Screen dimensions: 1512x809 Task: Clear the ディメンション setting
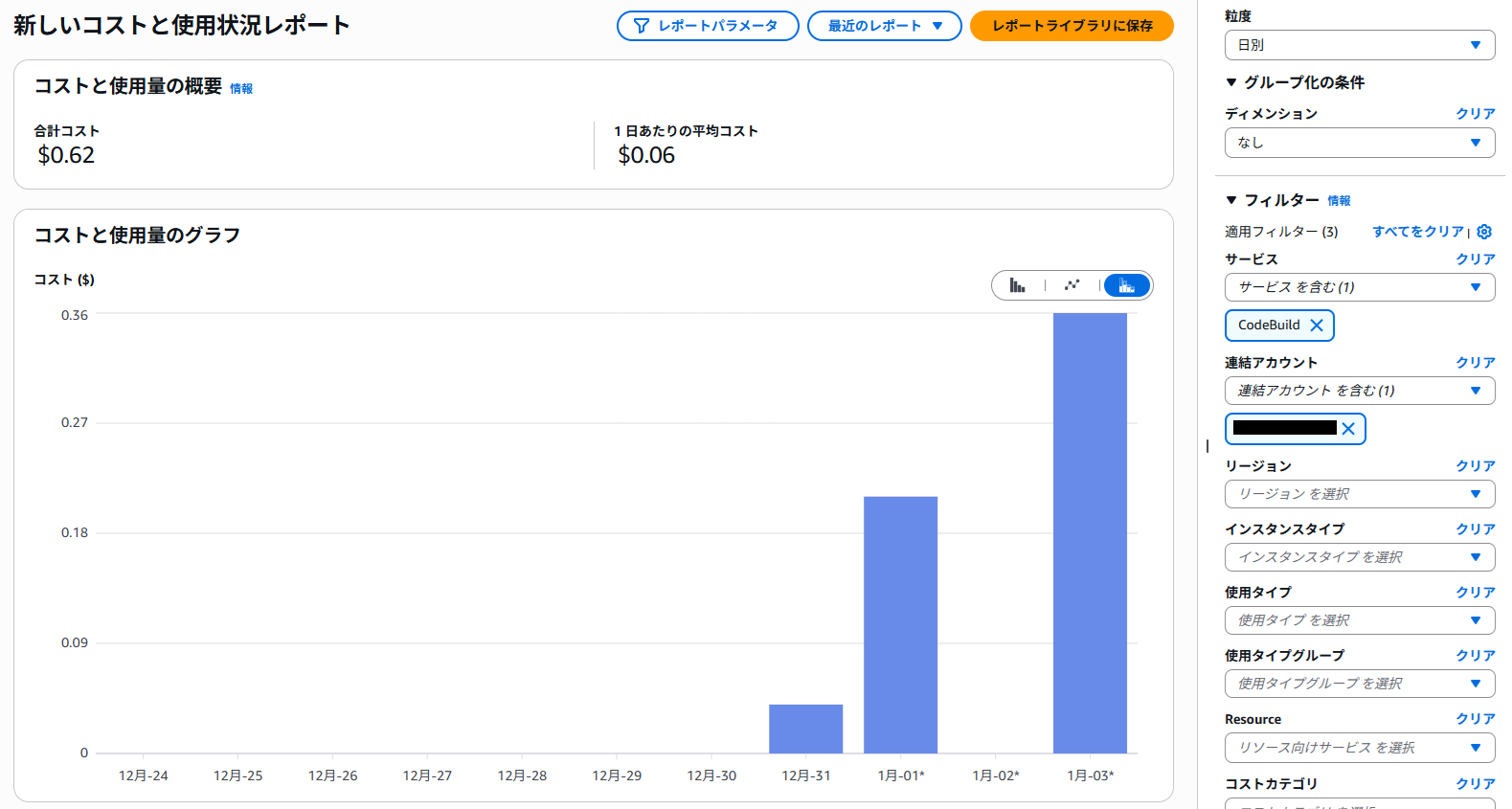(1476, 114)
